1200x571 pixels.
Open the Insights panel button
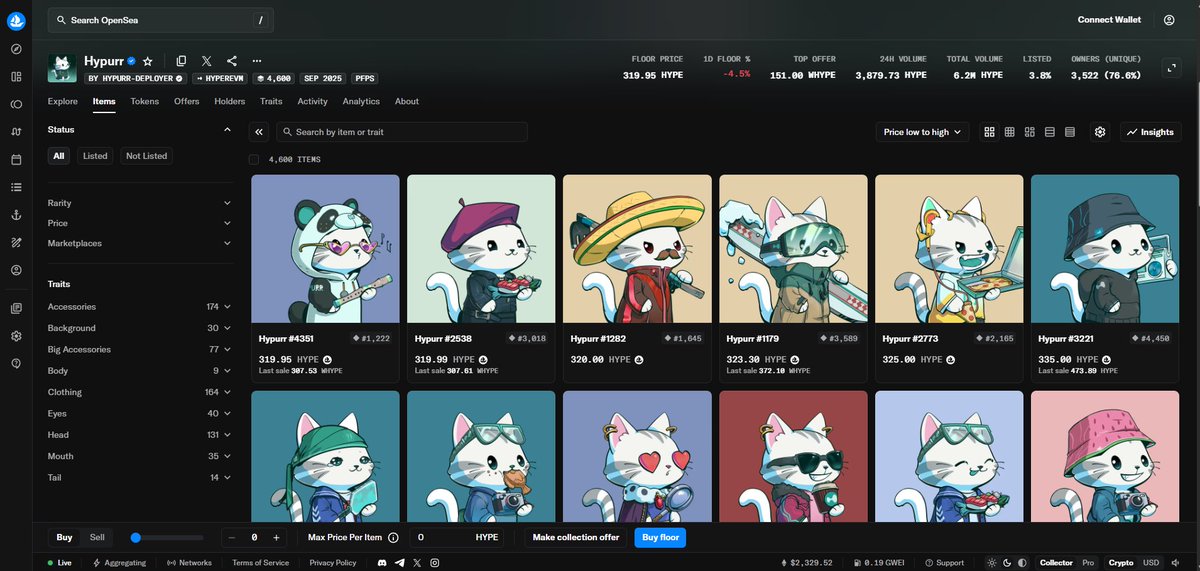click(x=1149, y=132)
